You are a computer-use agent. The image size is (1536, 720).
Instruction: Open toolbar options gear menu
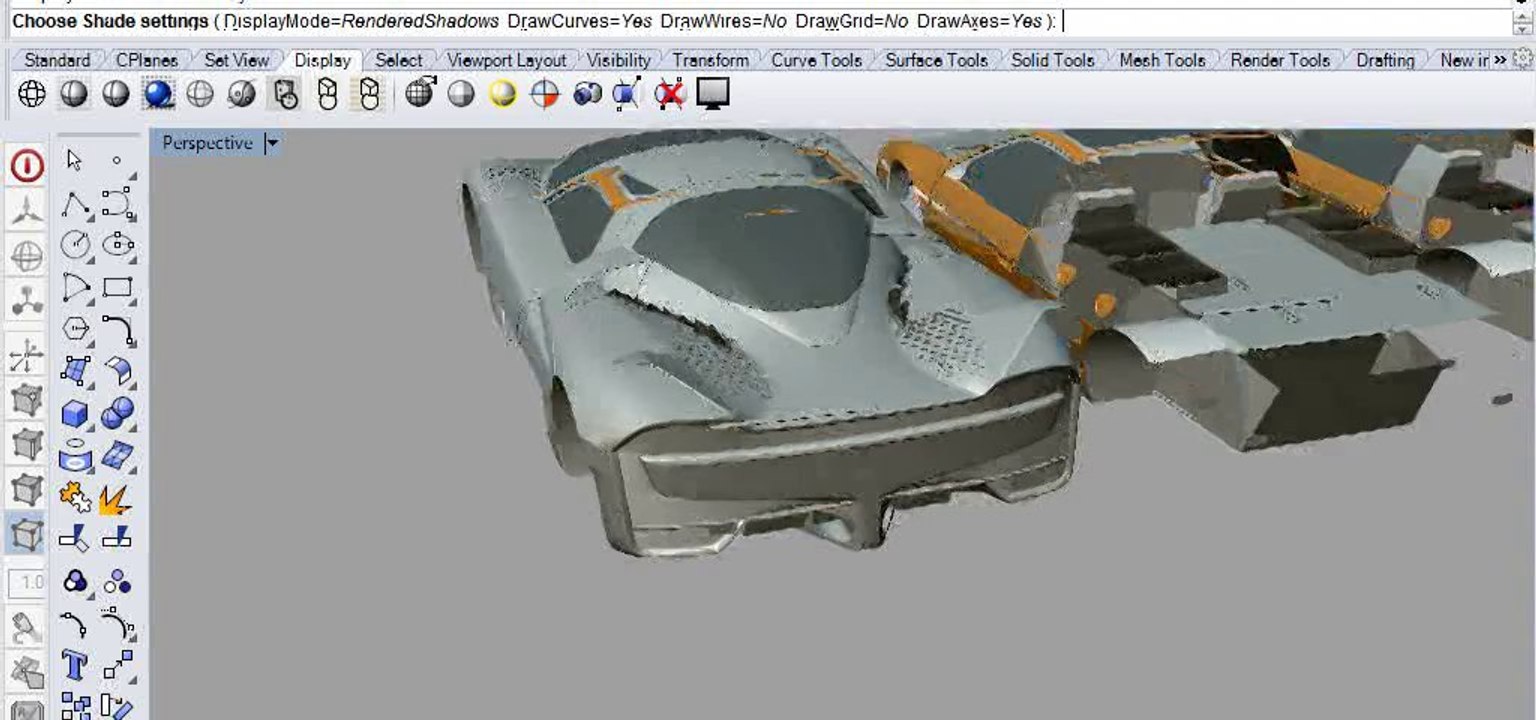click(x=1522, y=59)
